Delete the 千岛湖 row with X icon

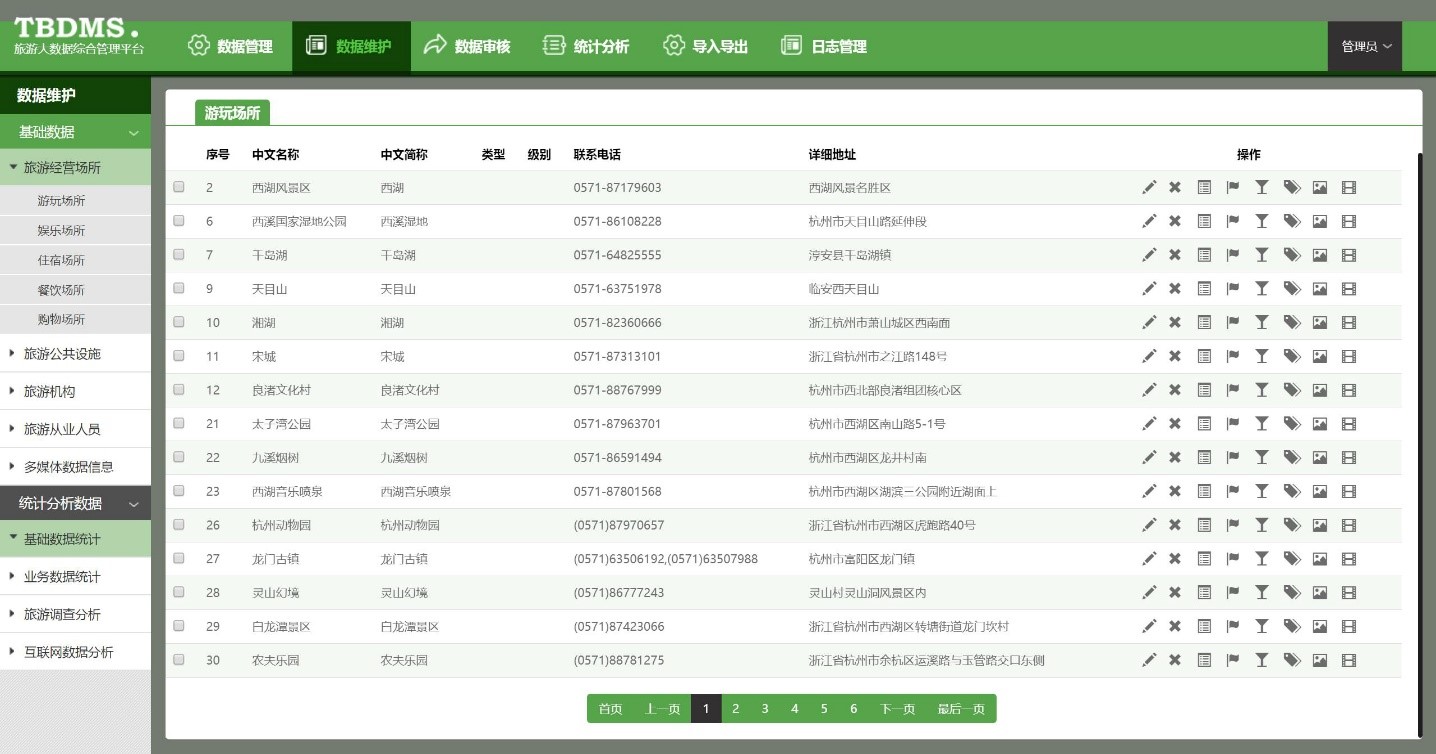[x=1175, y=255]
